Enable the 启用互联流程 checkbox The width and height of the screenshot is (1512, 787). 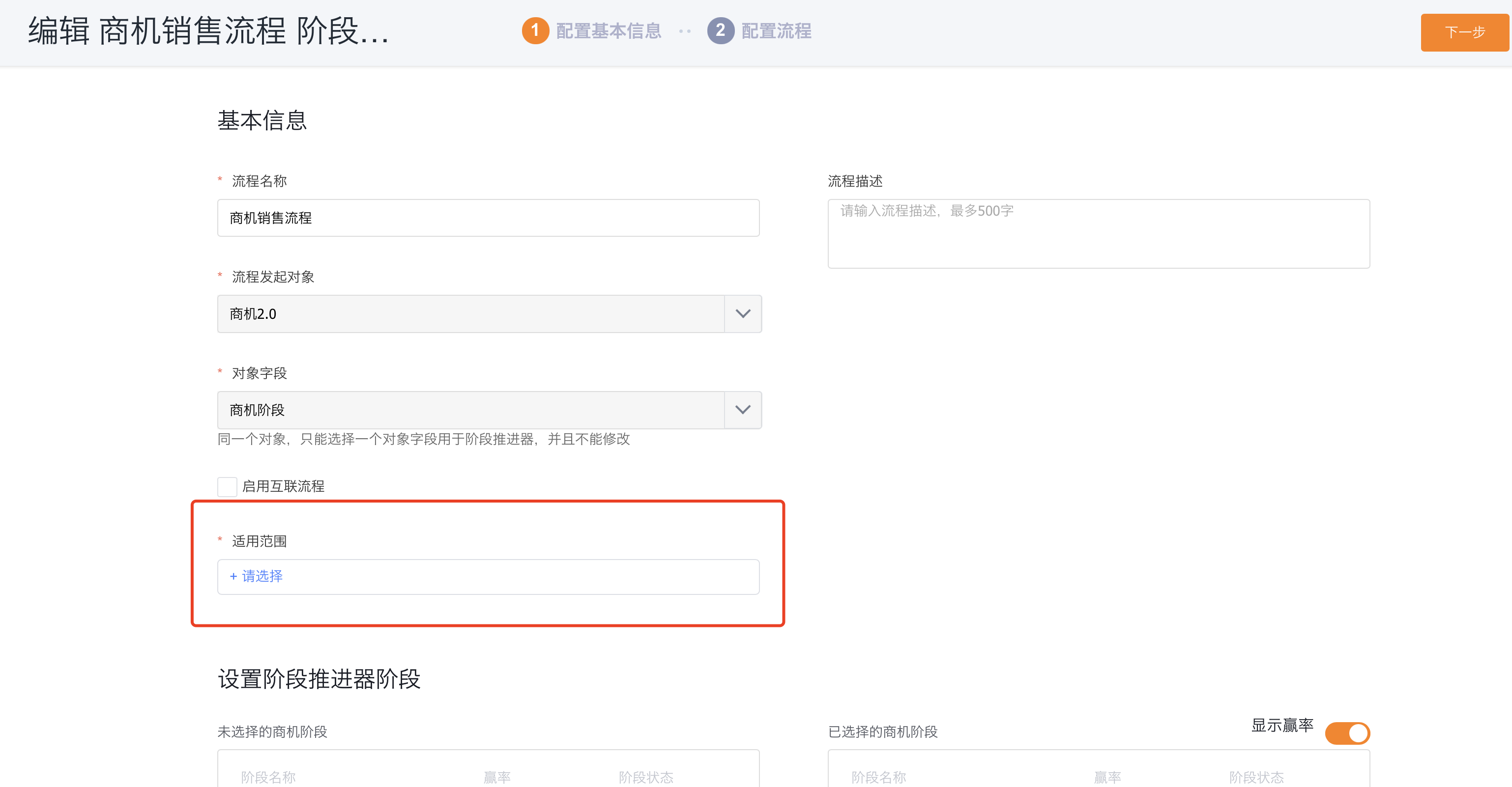[227, 486]
